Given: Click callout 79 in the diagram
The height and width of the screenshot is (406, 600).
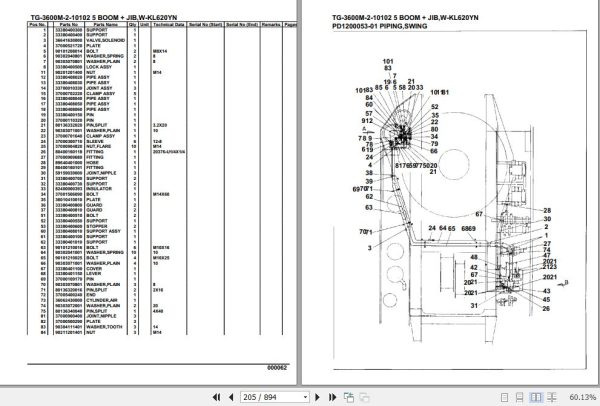Looking at the screenshot, I should [x=434, y=144].
